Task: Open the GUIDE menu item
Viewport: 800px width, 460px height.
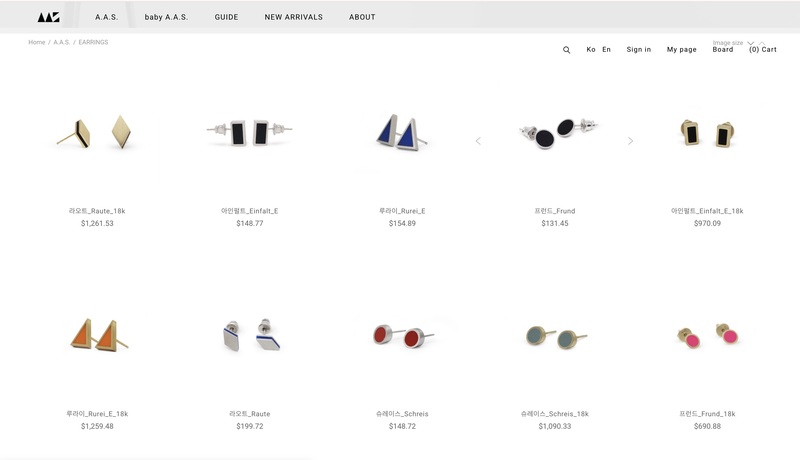Action: (226, 17)
